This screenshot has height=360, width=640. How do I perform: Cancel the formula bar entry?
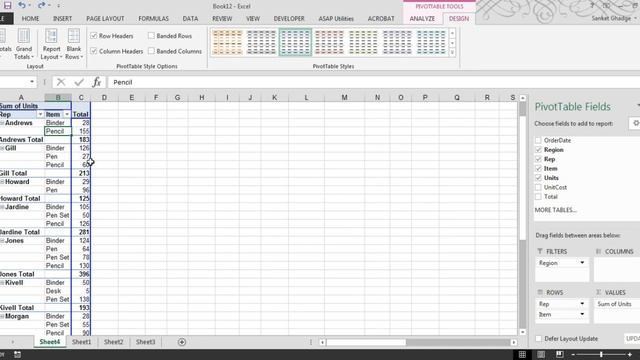click(61, 82)
